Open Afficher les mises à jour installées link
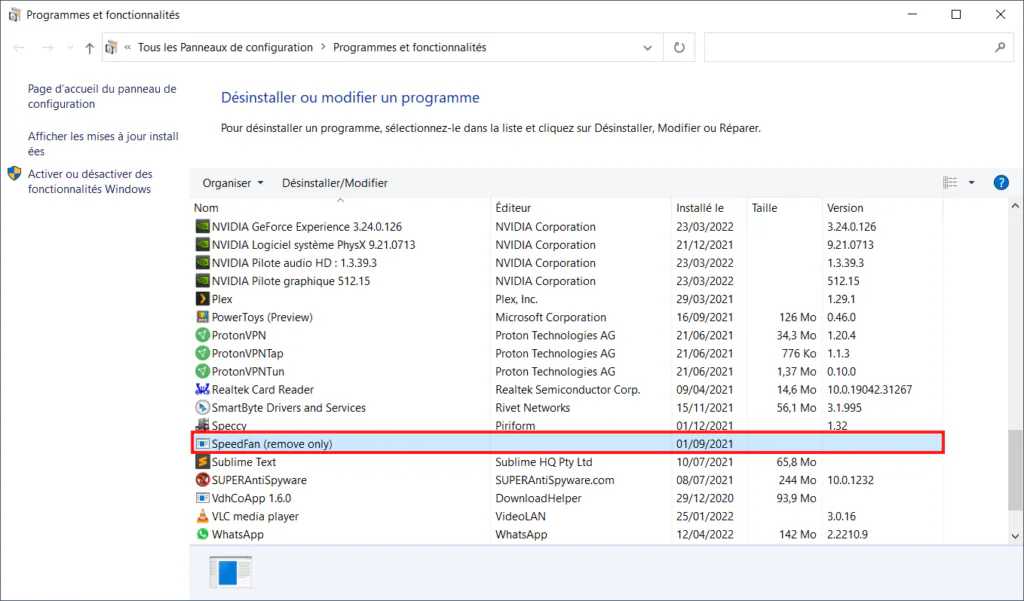1024x601 pixels. click(103, 144)
